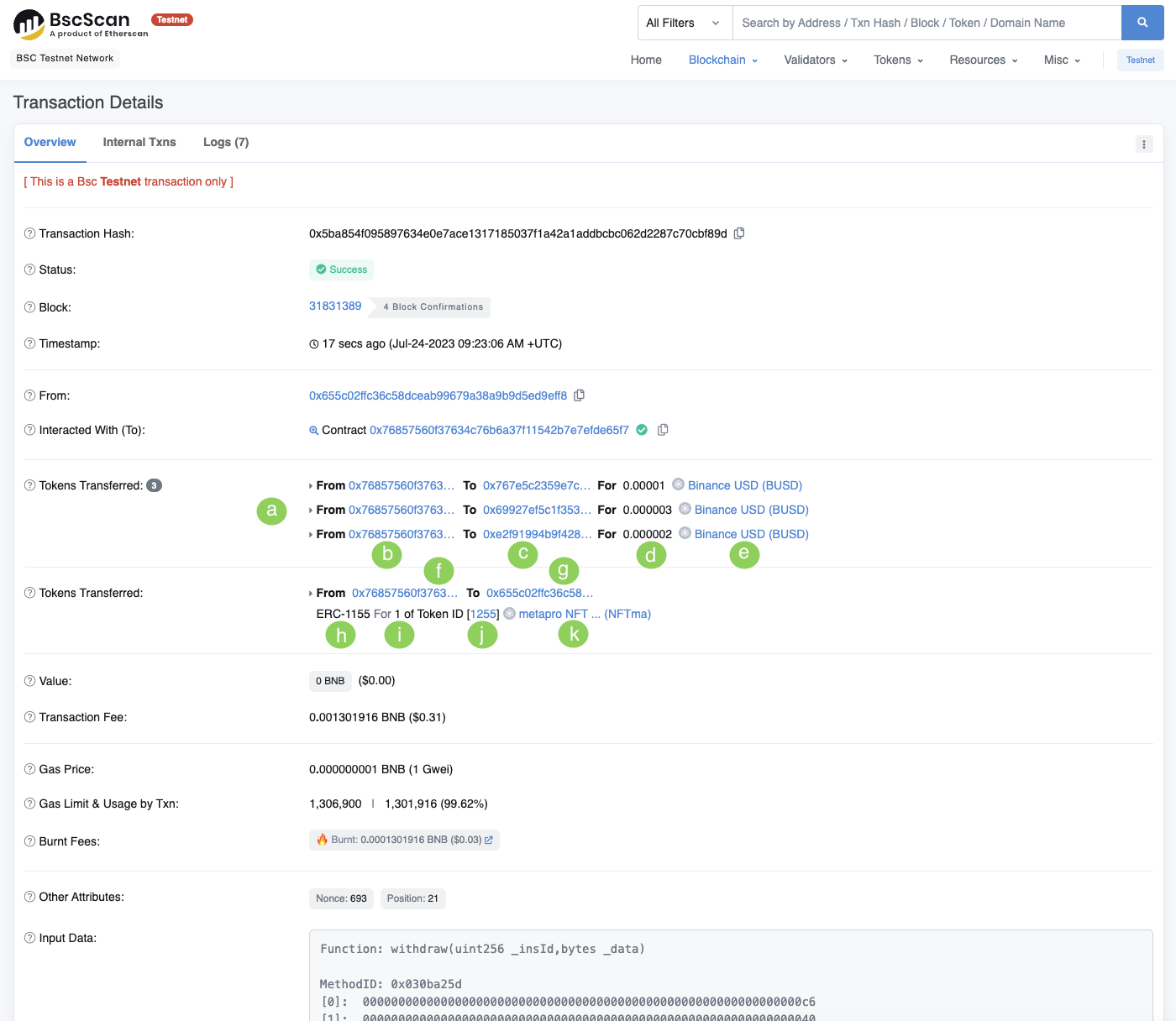1176x1021 pixels.
Task: Open external link icon in Burnt Fees
Action: point(489,840)
